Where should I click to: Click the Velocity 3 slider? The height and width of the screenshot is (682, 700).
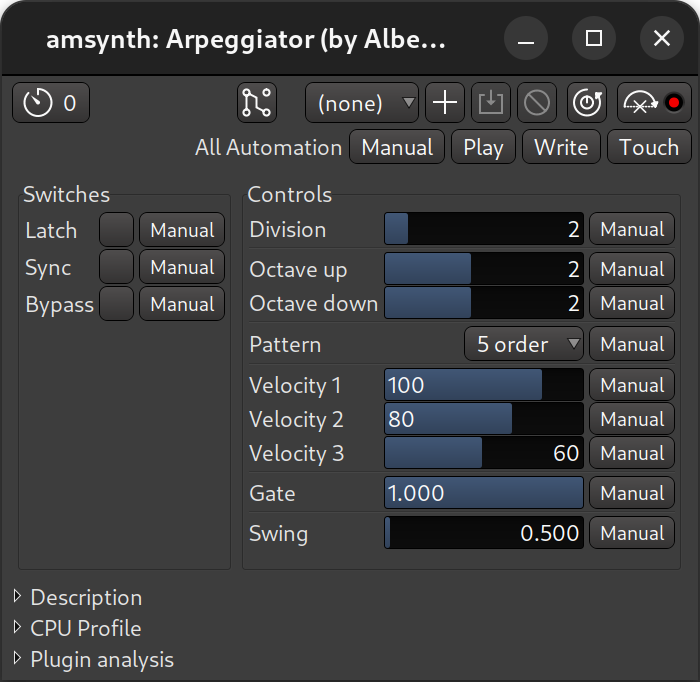[484, 453]
